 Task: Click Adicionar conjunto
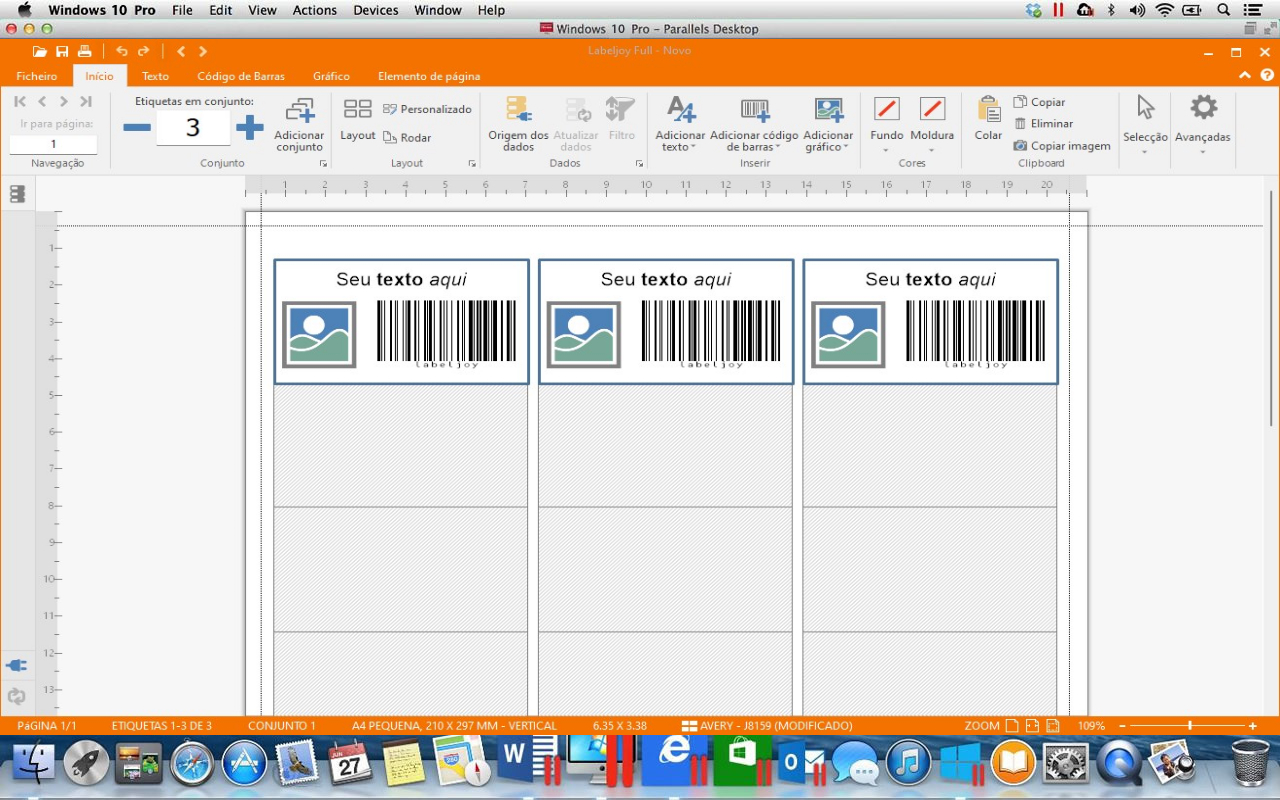(x=299, y=125)
